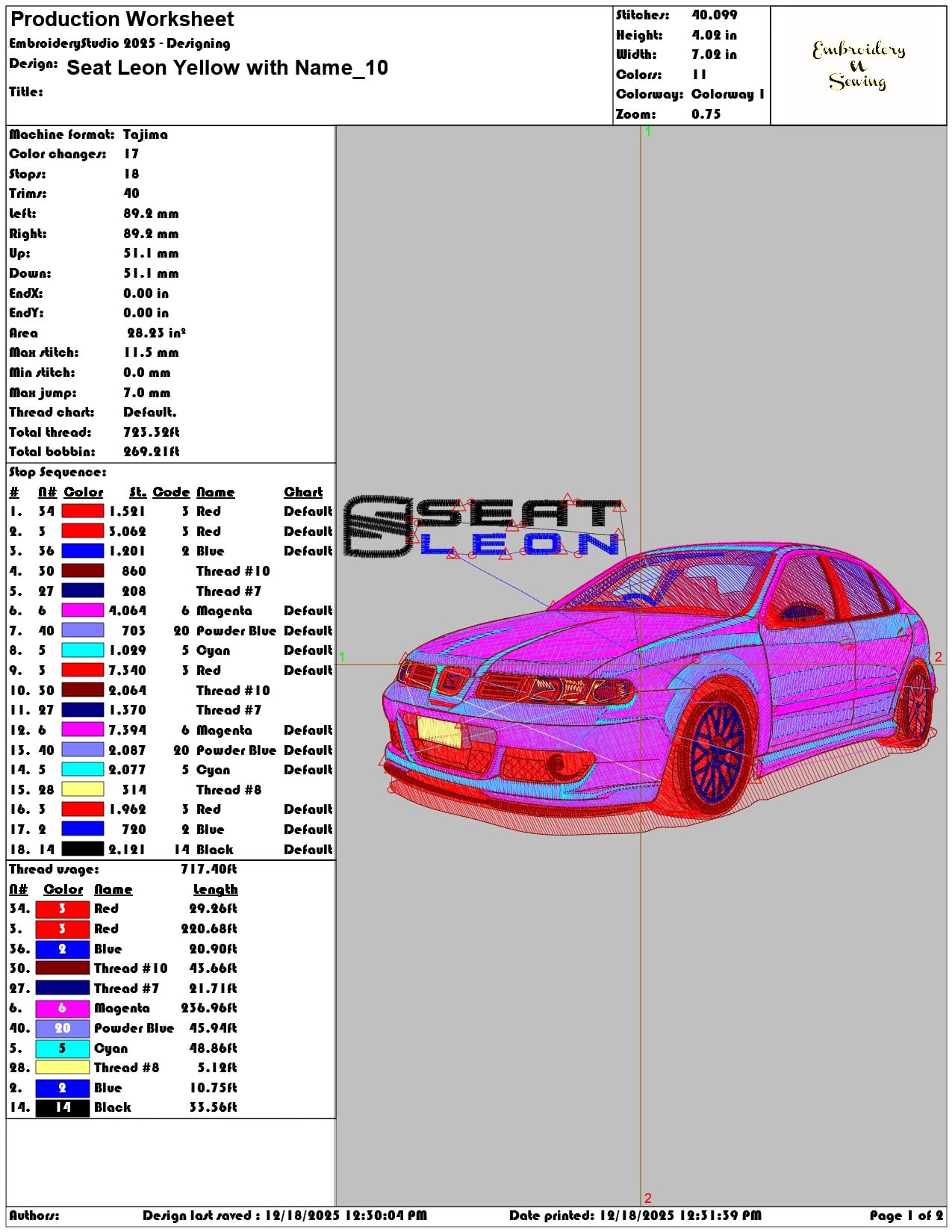Click the 'Authors:' label in the footer
The image size is (952, 1232).
34,1216
